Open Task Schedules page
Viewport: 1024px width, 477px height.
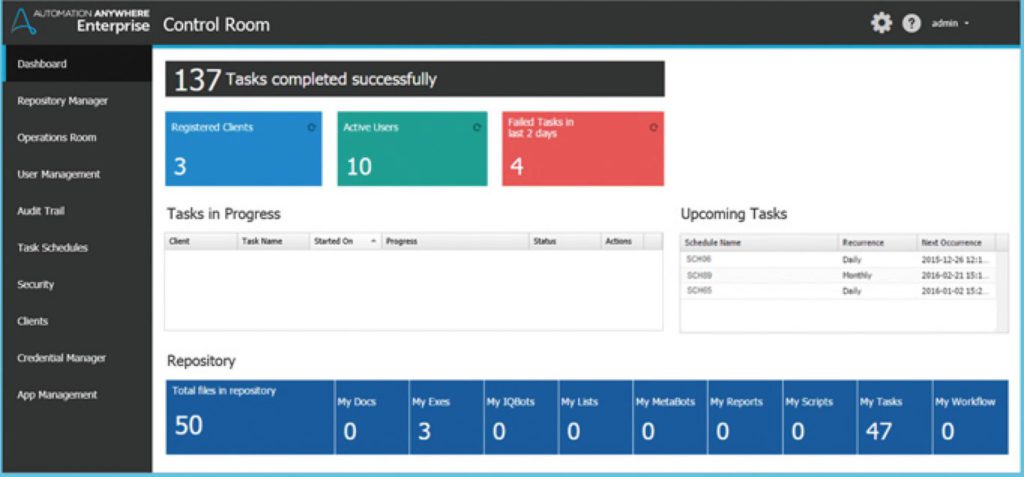pyautogui.click(x=52, y=248)
